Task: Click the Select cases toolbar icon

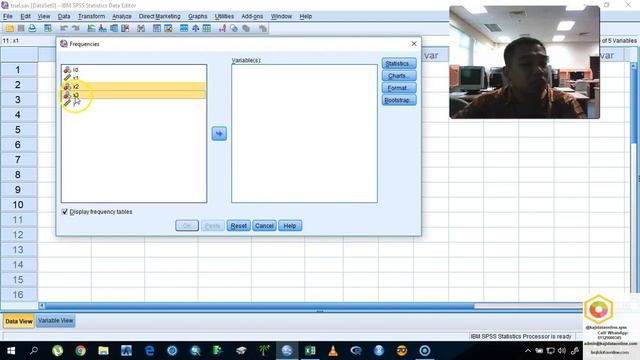Action: click(207, 28)
